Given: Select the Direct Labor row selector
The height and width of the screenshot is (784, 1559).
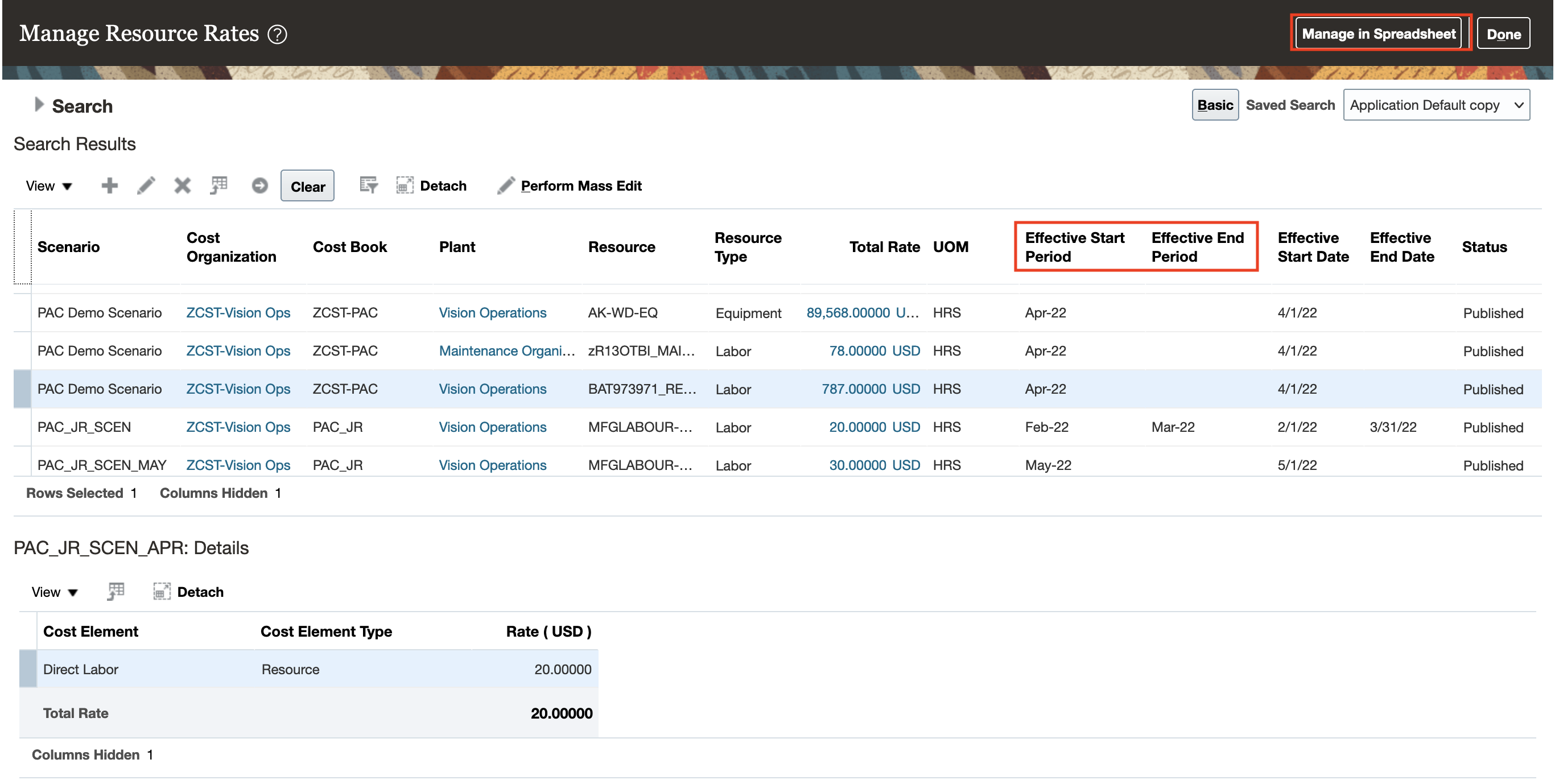Looking at the screenshot, I should pyautogui.click(x=28, y=669).
